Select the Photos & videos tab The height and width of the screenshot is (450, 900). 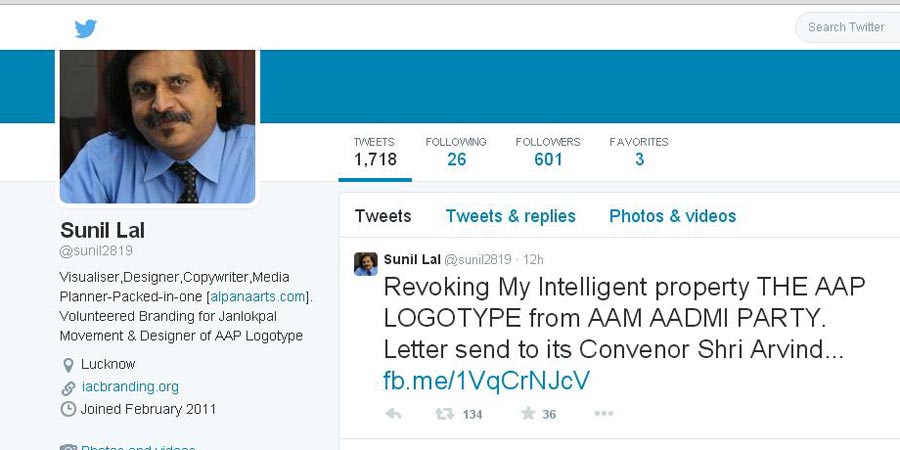tap(672, 216)
